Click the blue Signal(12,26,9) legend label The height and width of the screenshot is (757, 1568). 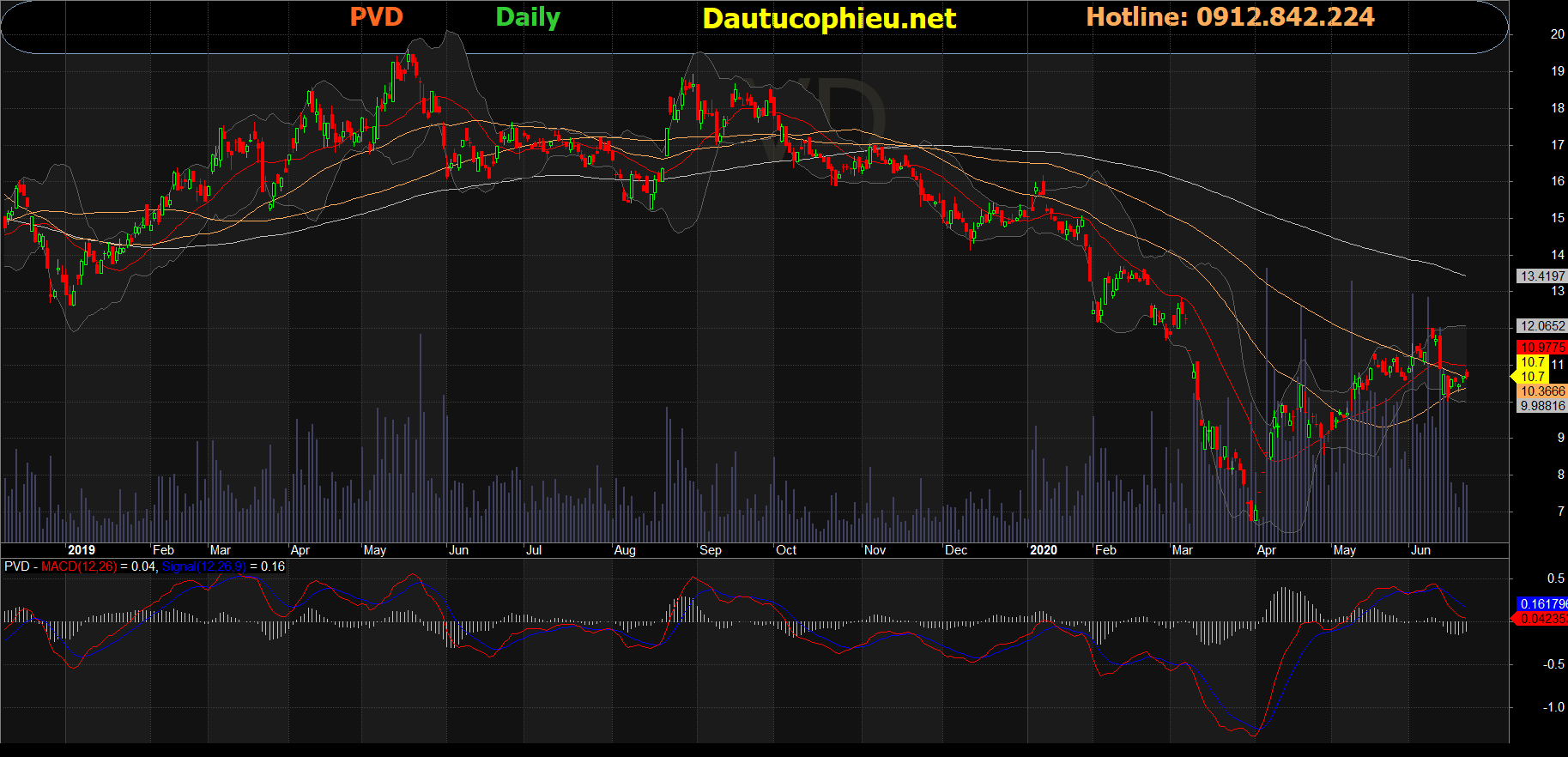pyautogui.click(x=204, y=566)
